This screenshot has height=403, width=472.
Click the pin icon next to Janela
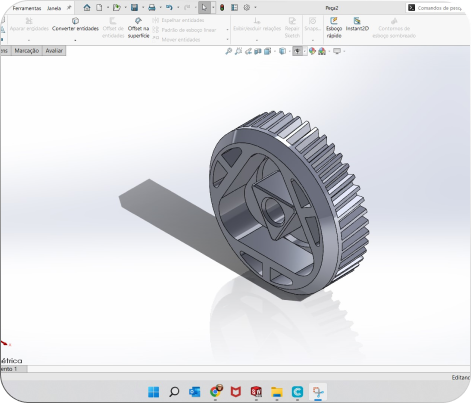tap(69, 8)
